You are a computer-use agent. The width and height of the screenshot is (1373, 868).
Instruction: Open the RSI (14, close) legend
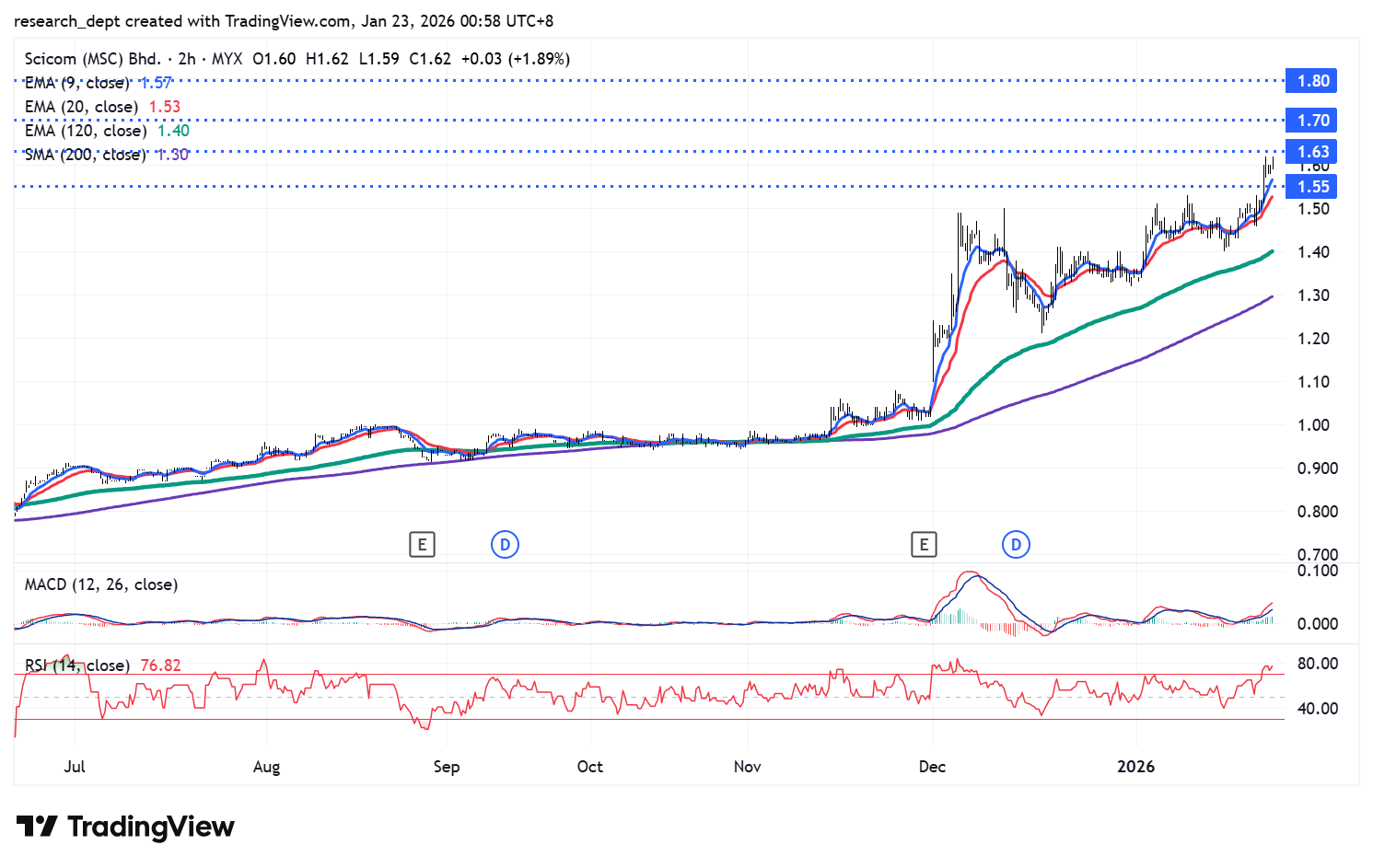click(77, 665)
